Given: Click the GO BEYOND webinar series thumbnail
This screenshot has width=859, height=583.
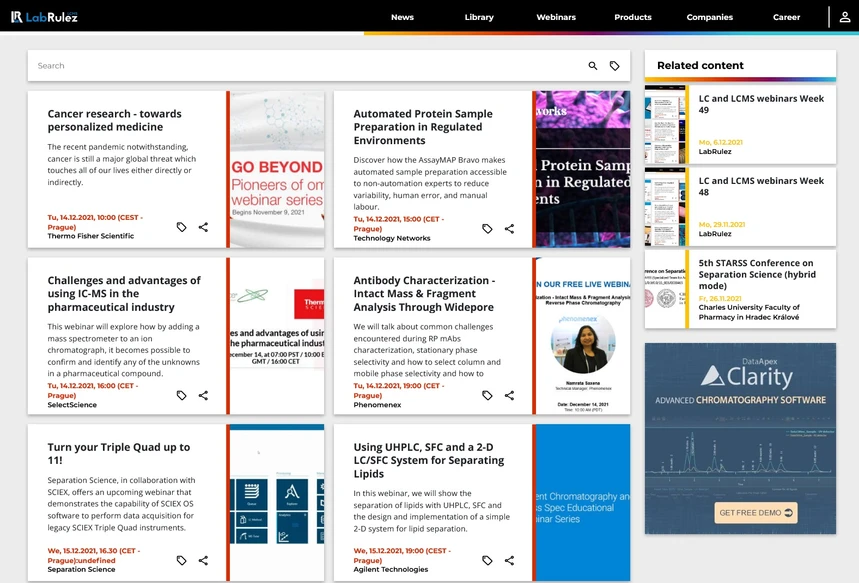Looking at the screenshot, I should tap(277, 169).
